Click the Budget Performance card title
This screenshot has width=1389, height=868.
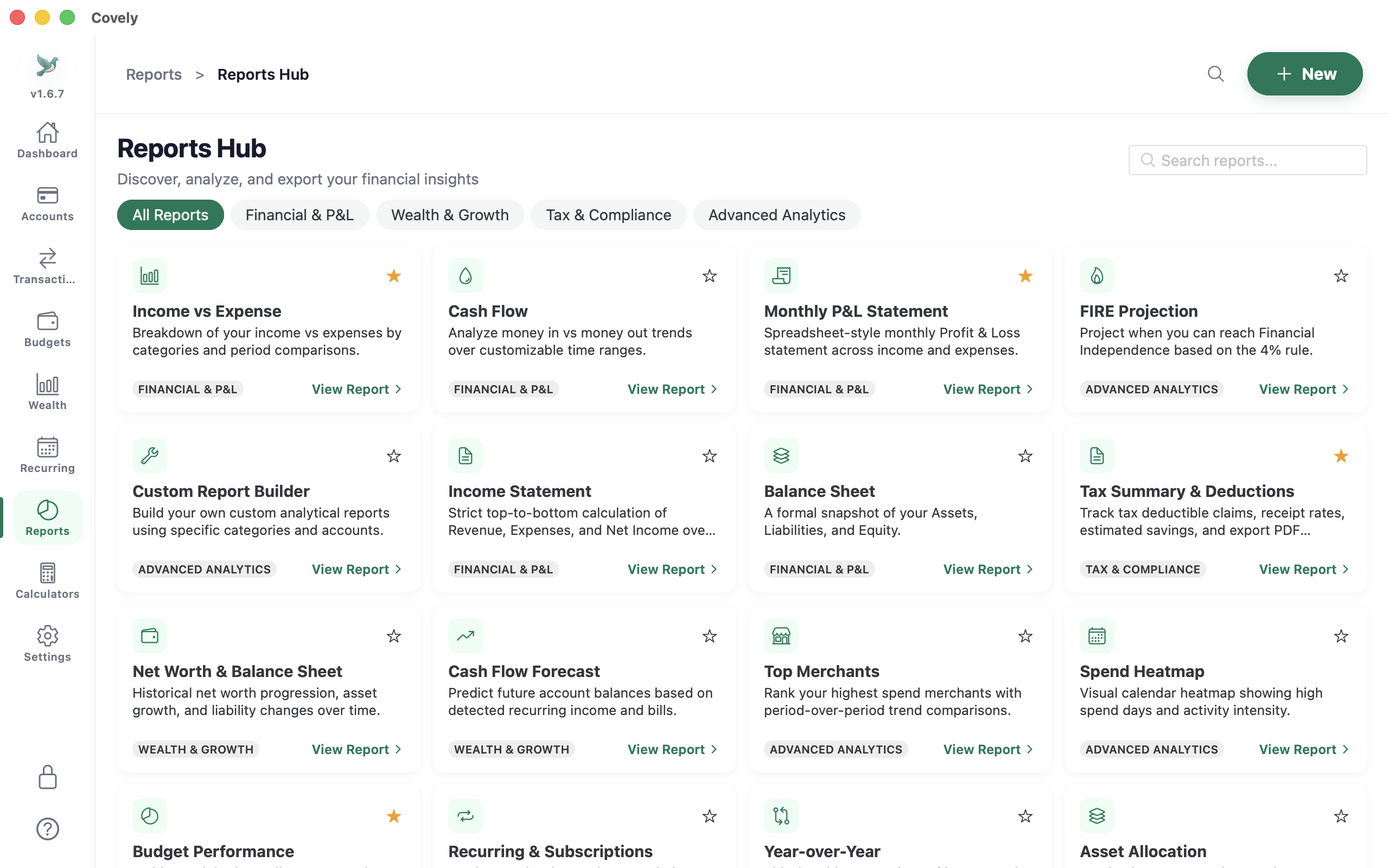point(213,851)
